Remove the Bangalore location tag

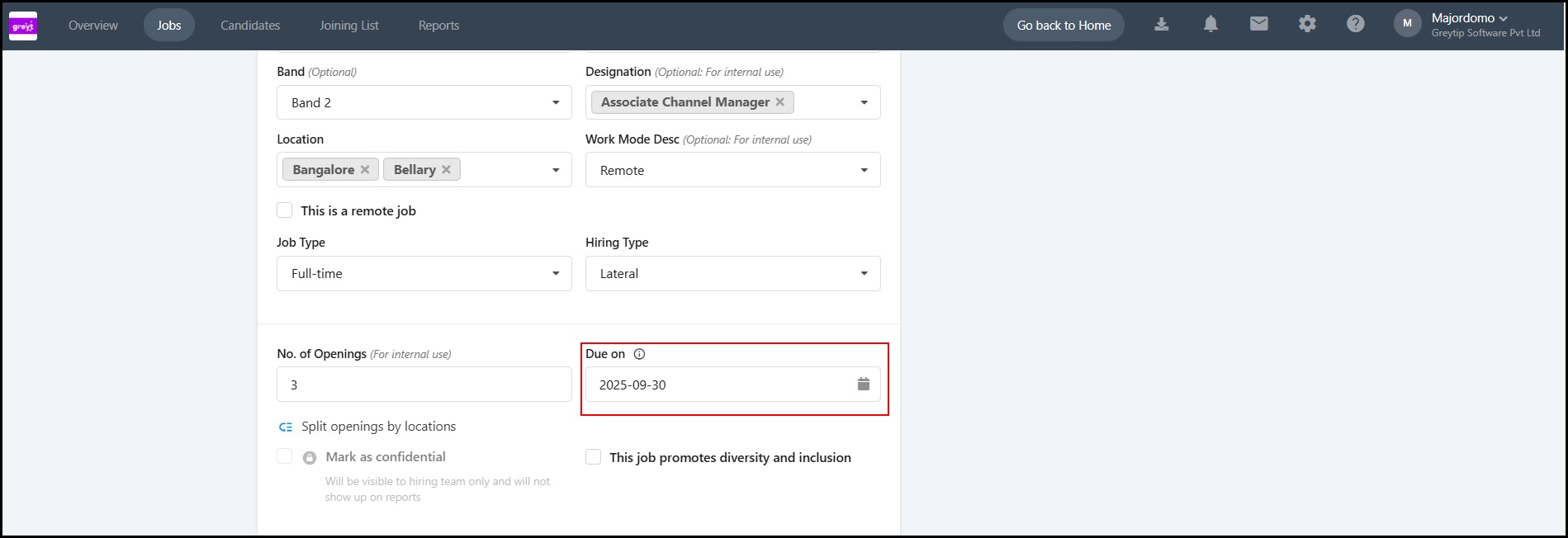tap(365, 170)
